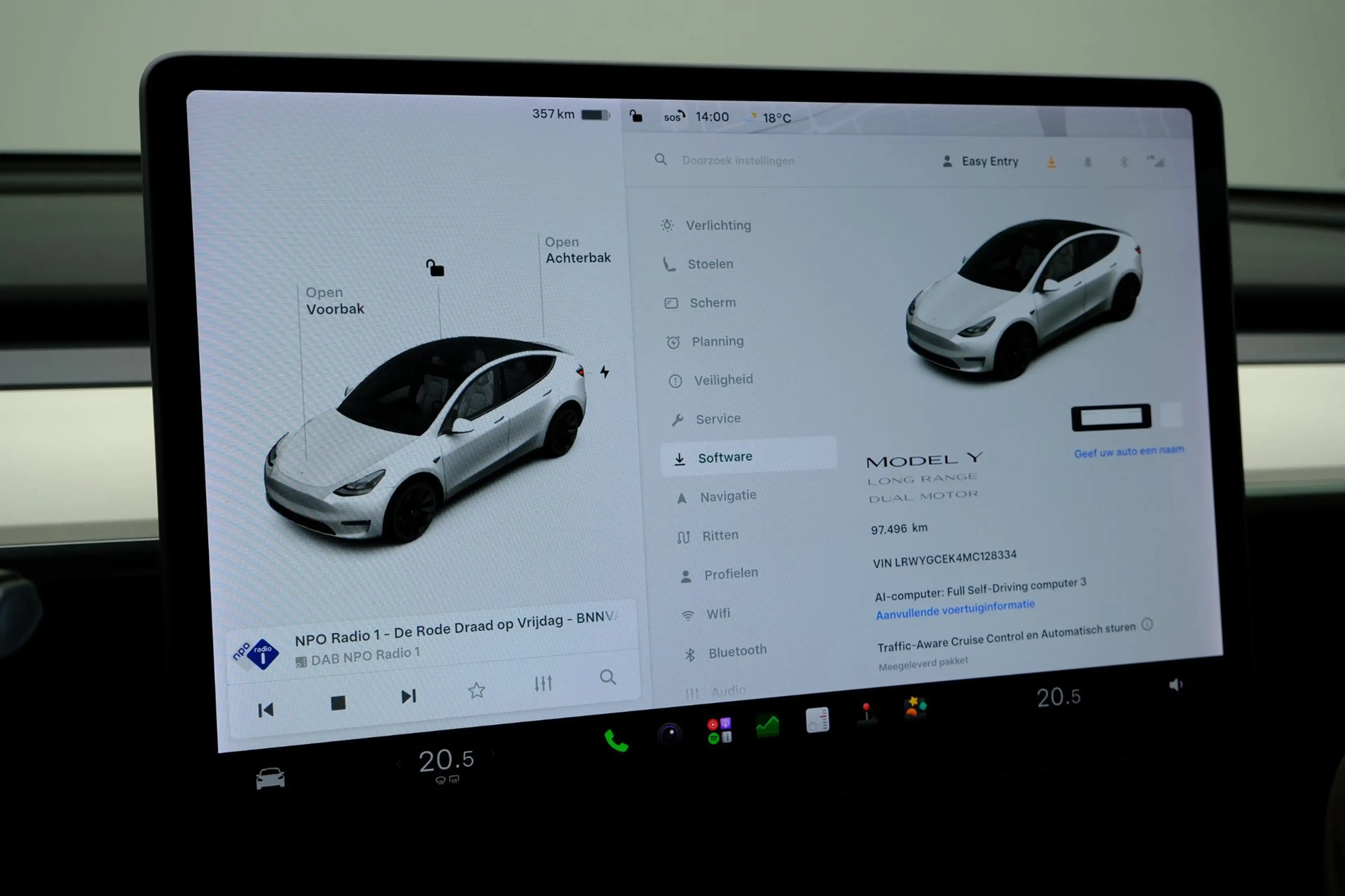Tap the 14:00 clock in status bar
The image size is (1345, 896).
(x=712, y=117)
